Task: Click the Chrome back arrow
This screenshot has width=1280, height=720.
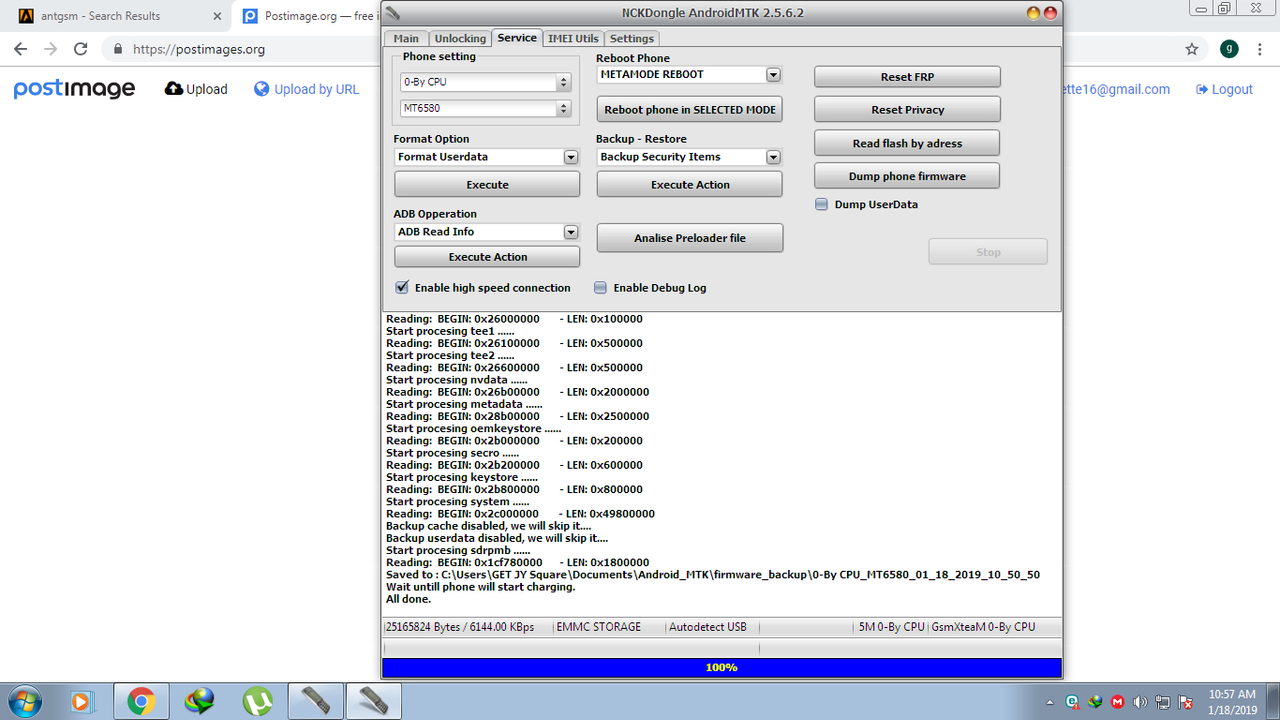Action: (x=22, y=49)
